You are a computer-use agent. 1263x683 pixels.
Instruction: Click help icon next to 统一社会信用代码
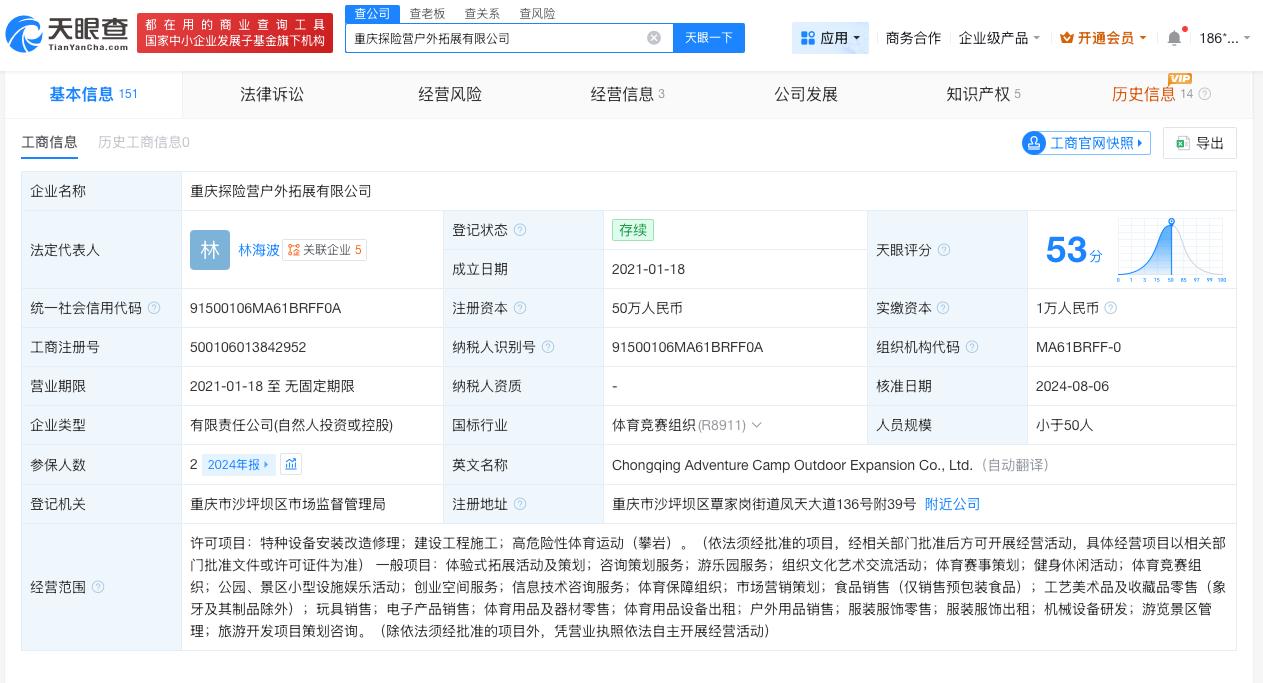click(x=154, y=308)
